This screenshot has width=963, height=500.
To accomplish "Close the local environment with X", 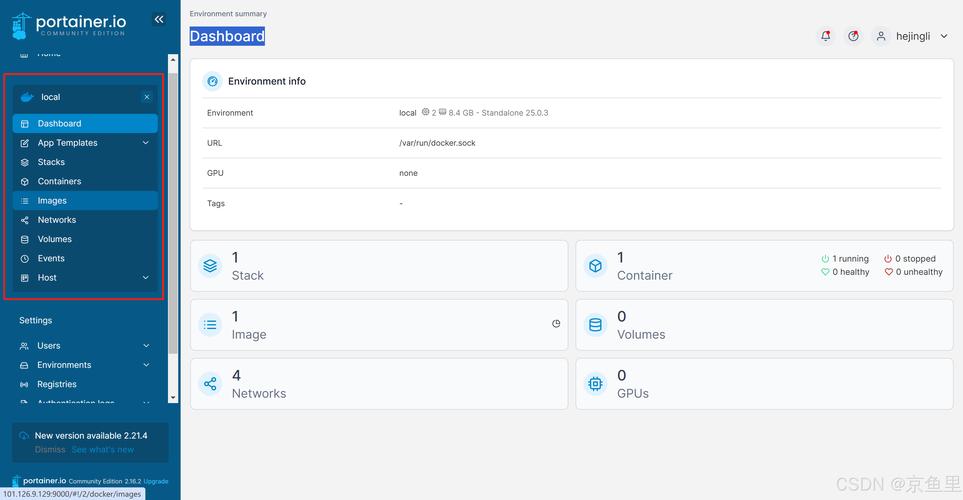I will (147, 97).
